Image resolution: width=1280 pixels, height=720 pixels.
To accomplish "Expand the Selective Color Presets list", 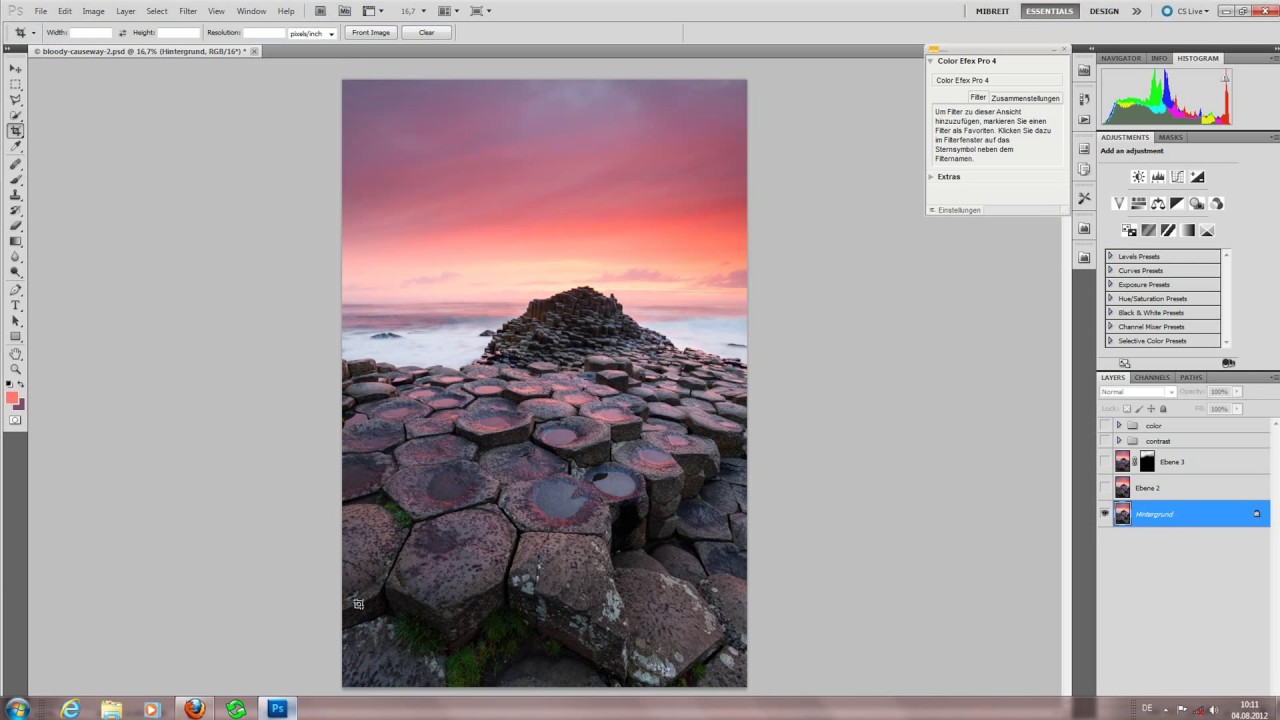I will (1110, 340).
